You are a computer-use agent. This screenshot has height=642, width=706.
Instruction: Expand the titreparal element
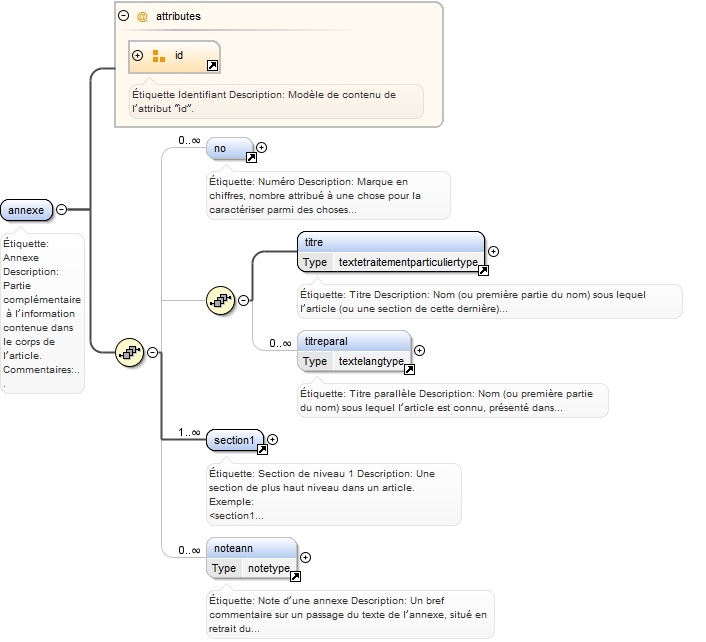(x=419, y=351)
